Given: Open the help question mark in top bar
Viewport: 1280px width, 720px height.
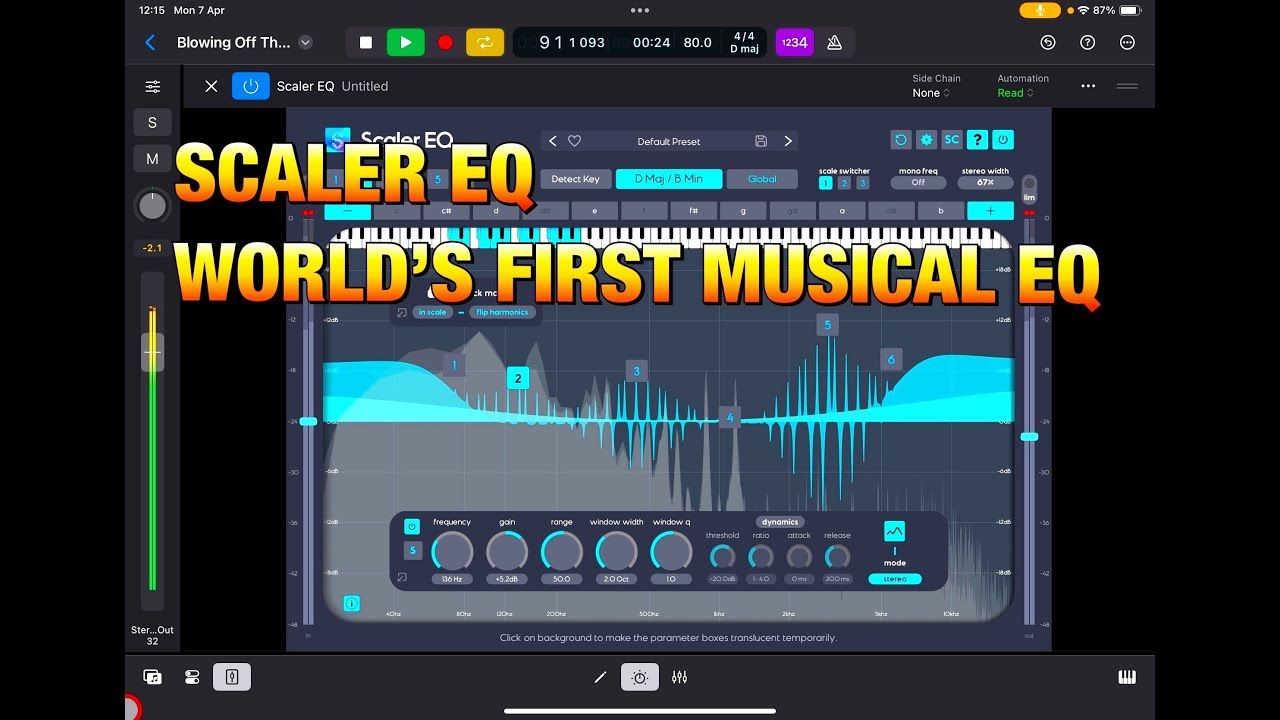Looking at the screenshot, I should [x=1088, y=42].
